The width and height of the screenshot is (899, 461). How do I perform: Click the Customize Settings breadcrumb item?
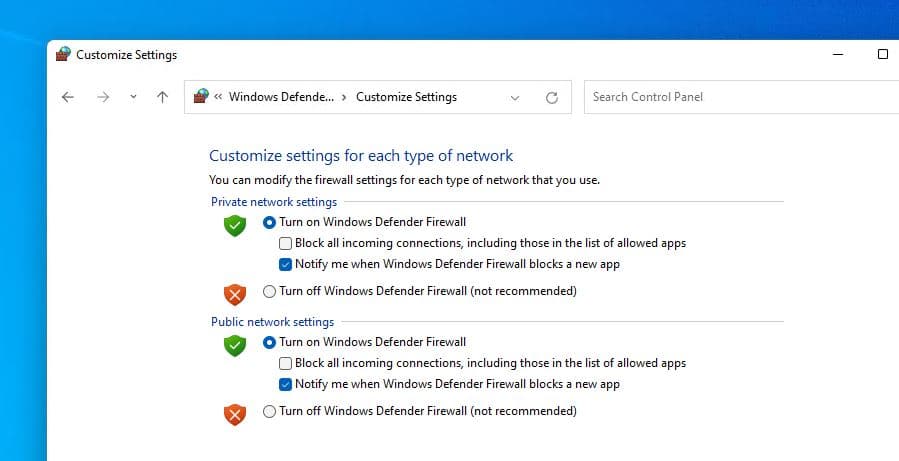(x=406, y=97)
